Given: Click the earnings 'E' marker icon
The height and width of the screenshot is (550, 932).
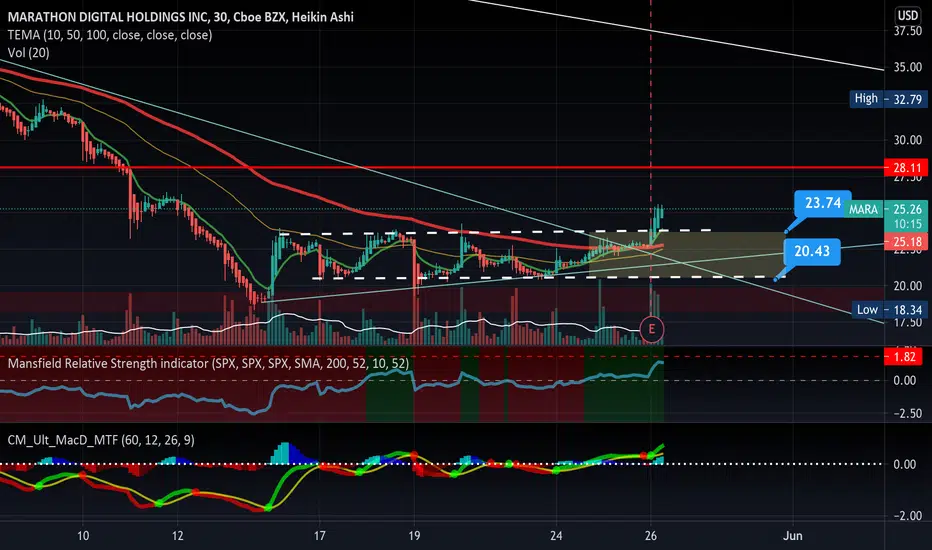Looking at the screenshot, I should [x=651, y=329].
